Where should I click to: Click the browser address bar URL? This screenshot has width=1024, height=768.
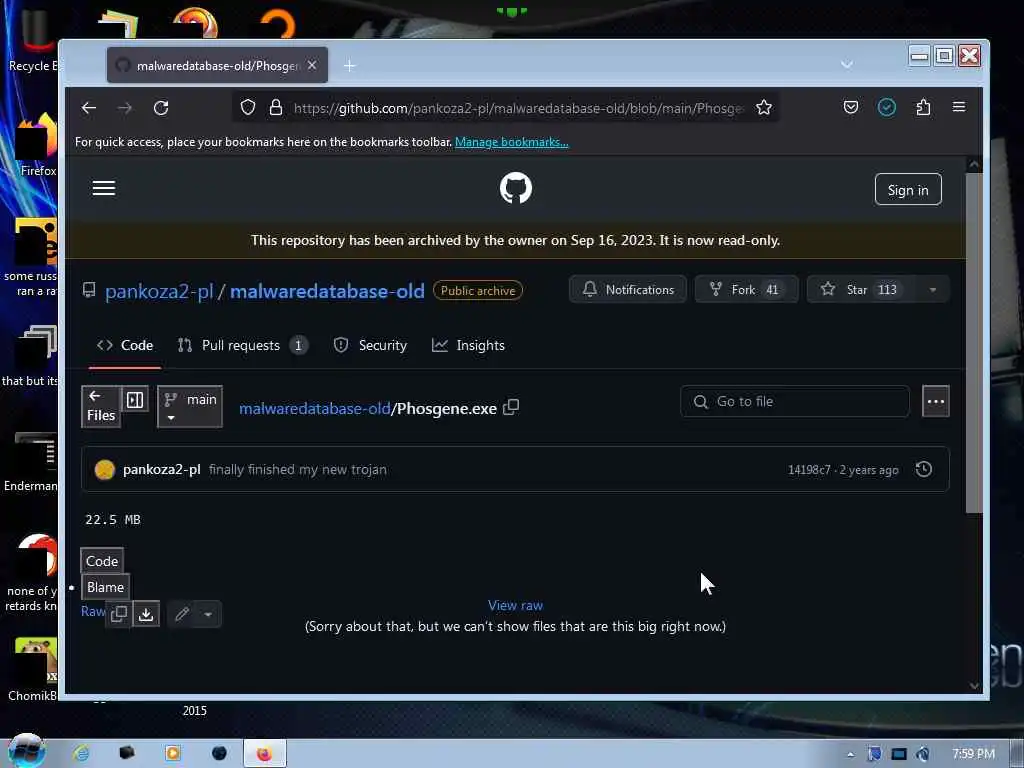pos(518,108)
